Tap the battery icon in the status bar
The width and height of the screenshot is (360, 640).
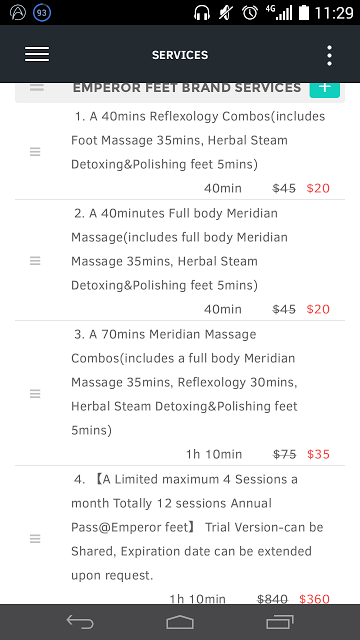pos(304,13)
